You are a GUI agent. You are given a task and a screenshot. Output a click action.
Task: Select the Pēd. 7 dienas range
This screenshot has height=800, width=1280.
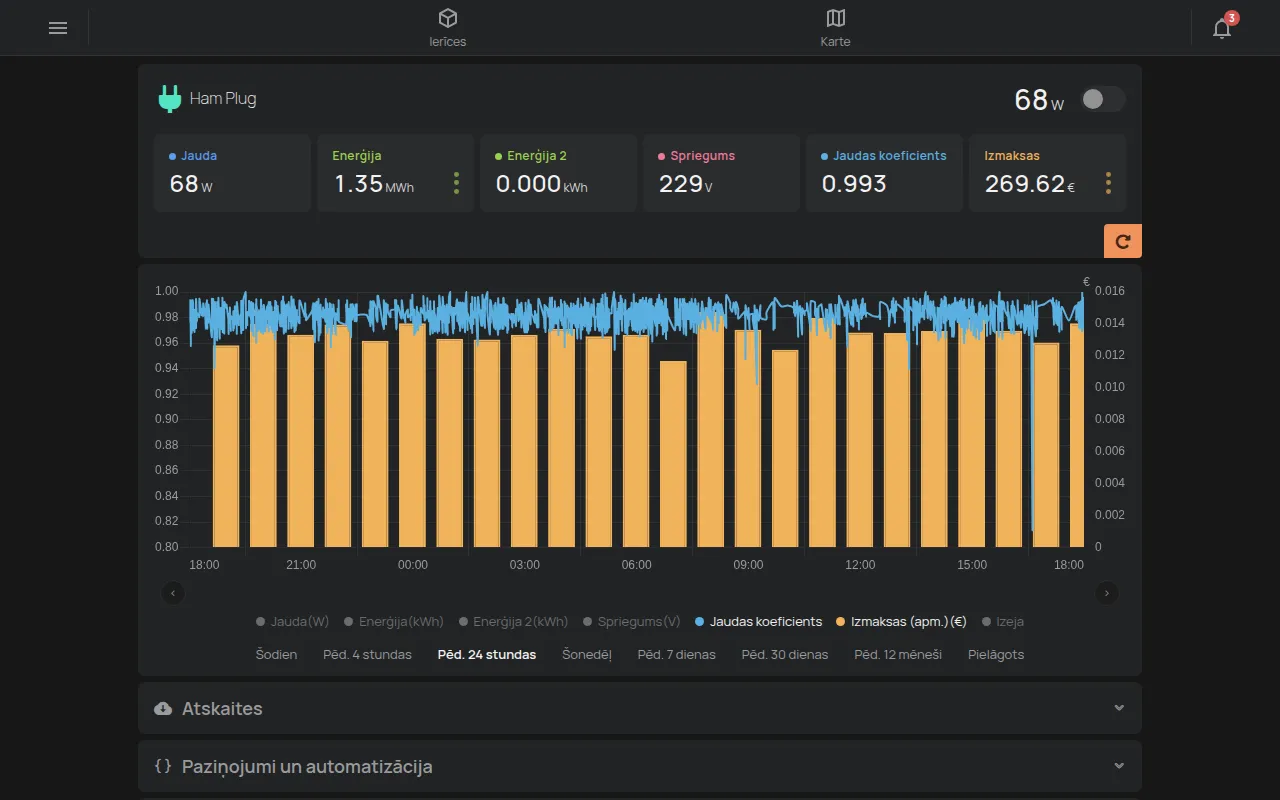point(677,655)
